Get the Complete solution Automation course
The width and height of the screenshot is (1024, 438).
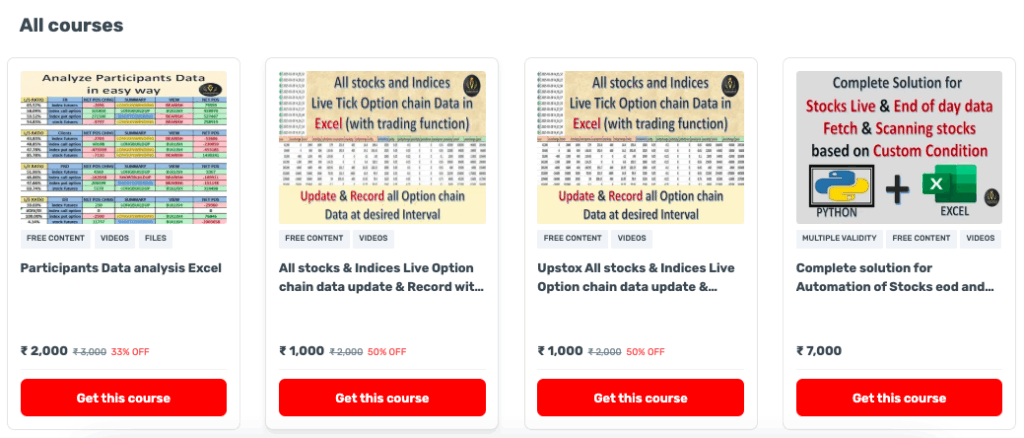pyautogui.click(x=899, y=398)
